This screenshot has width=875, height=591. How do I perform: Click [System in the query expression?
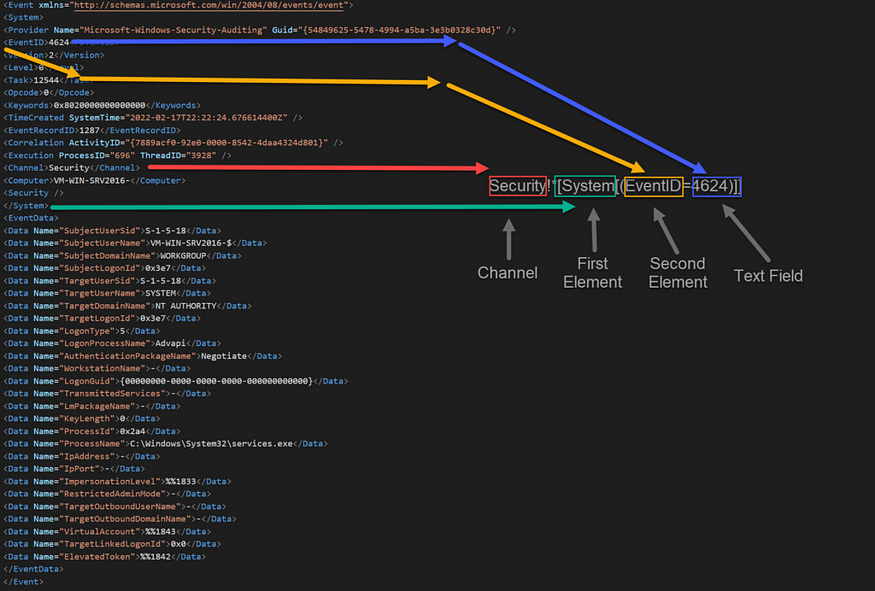585,186
